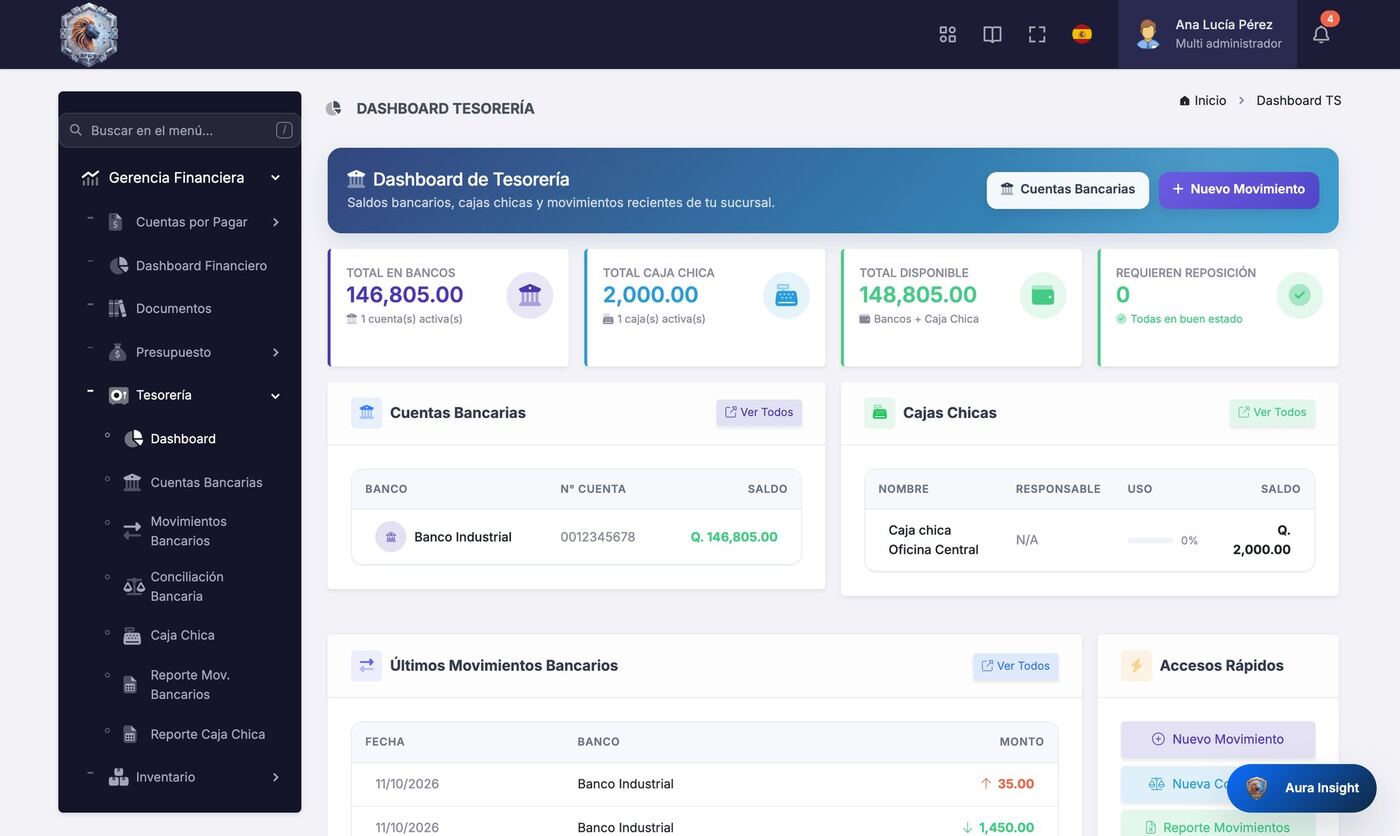Click the book documentation icon in header
This screenshot has width=1400, height=836.
pyautogui.click(x=992, y=34)
